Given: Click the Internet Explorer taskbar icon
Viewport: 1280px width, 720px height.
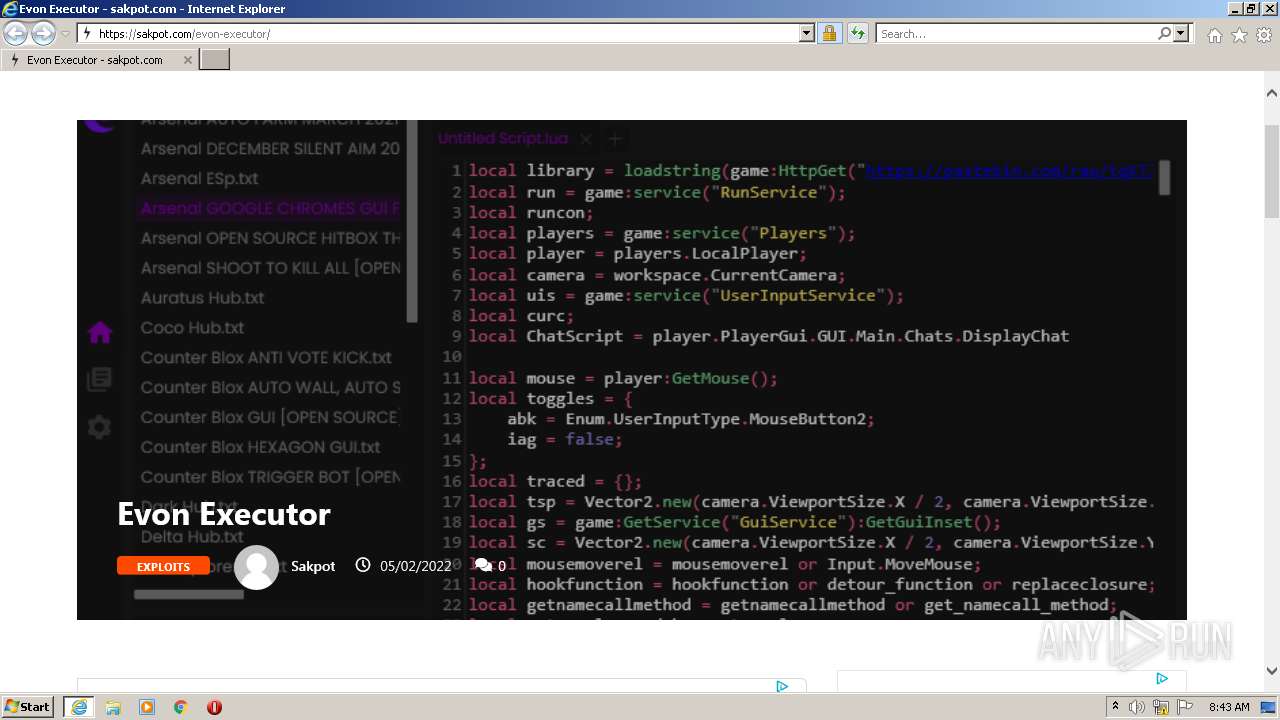Looking at the screenshot, I should click(x=78, y=707).
